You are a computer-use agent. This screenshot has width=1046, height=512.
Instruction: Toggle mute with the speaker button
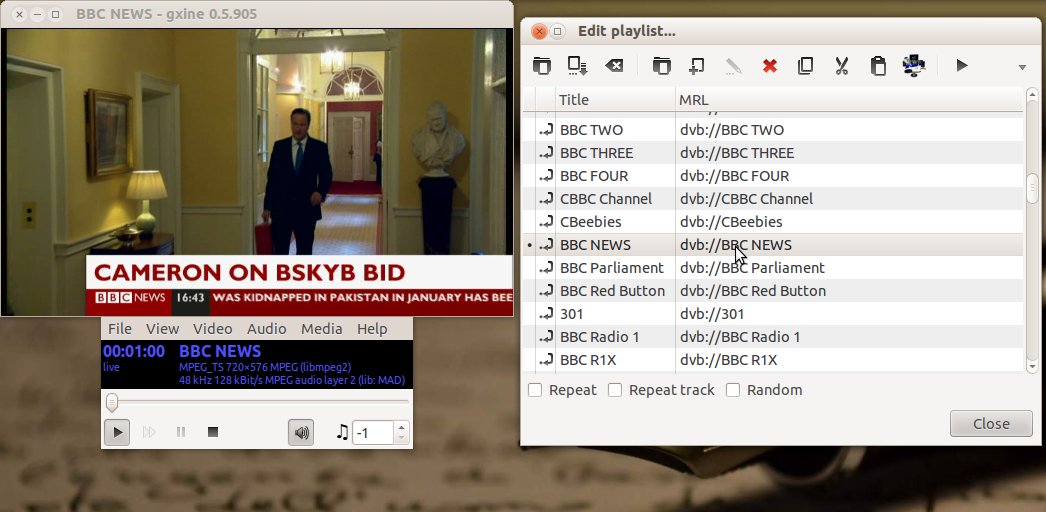(x=301, y=433)
